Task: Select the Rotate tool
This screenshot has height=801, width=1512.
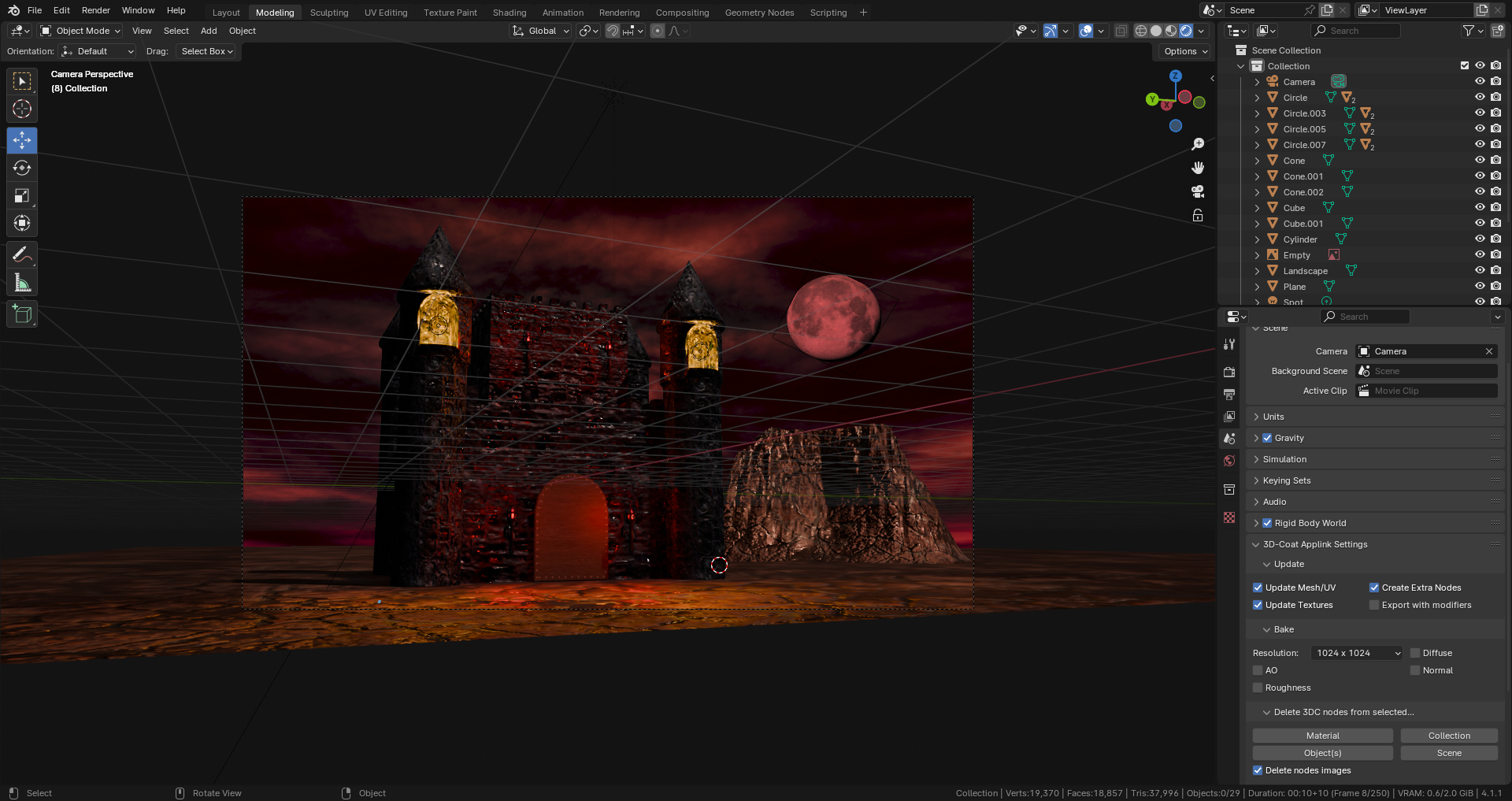Action: pyautogui.click(x=22, y=168)
